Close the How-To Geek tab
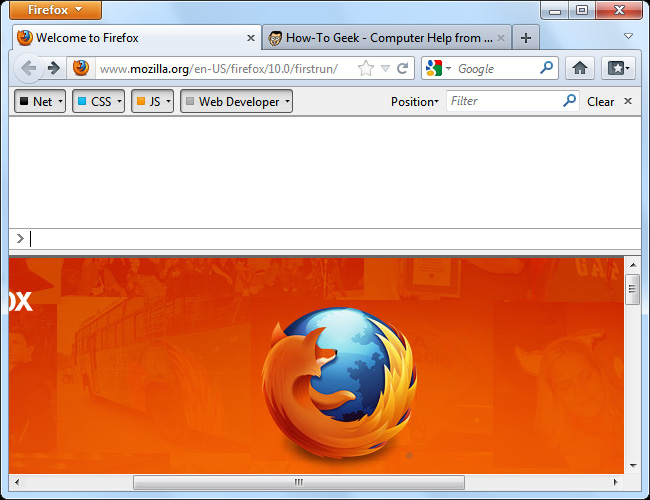 pyautogui.click(x=501, y=38)
